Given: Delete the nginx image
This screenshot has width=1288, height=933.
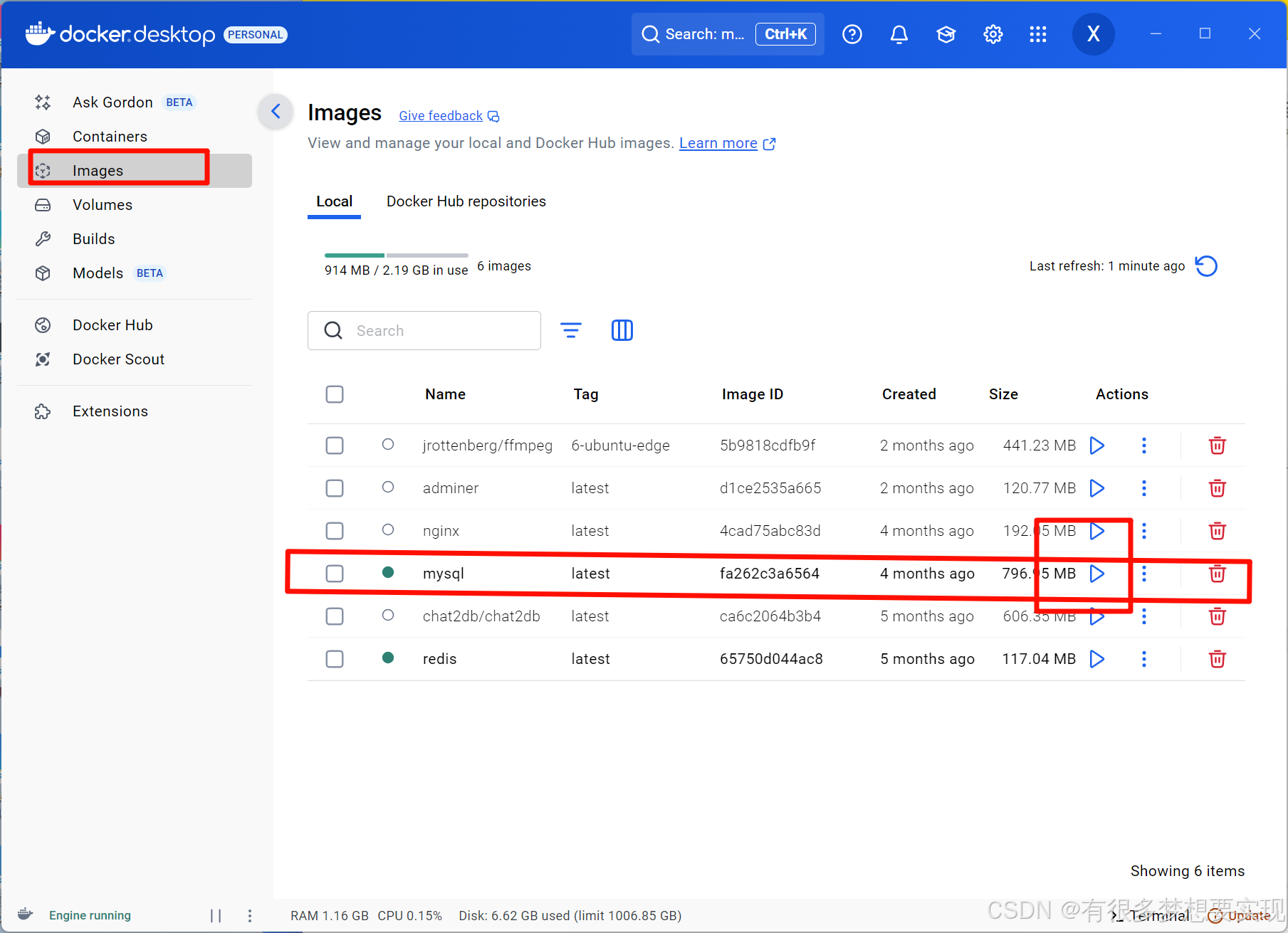Looking at the screenshot, I should click(x=1217, y=531).
